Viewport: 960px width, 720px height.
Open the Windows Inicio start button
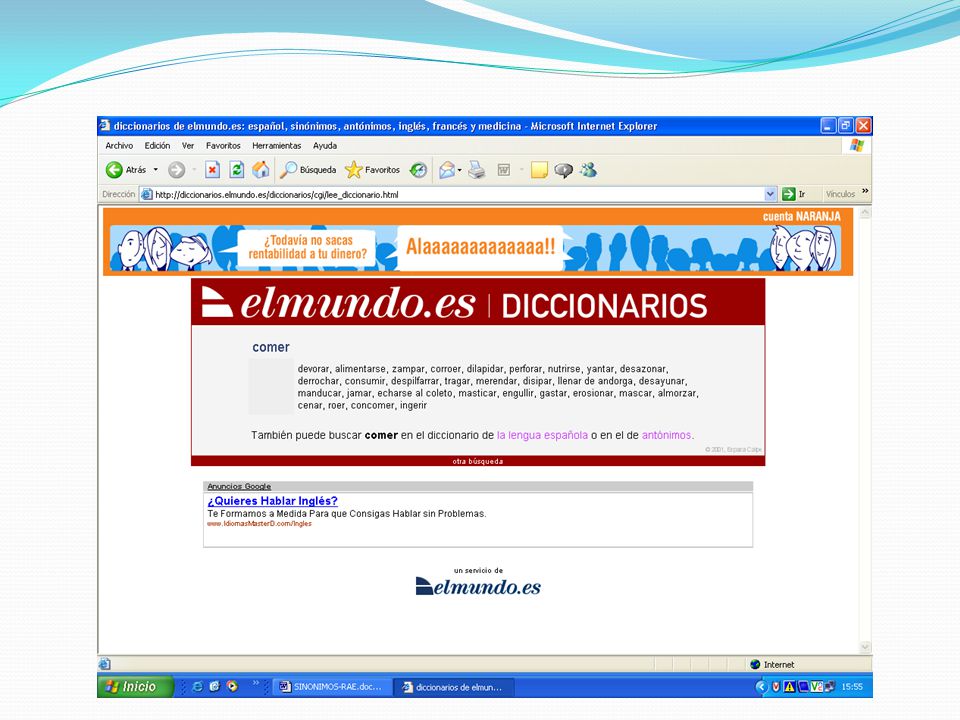coord(135,686)
